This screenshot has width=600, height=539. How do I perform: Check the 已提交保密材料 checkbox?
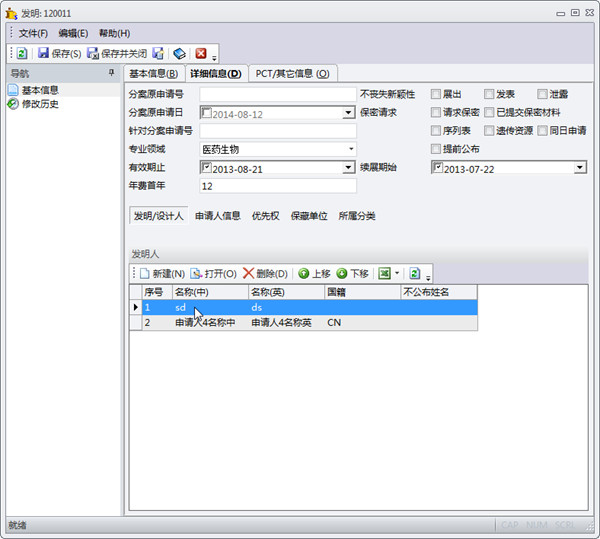[489, 112]
